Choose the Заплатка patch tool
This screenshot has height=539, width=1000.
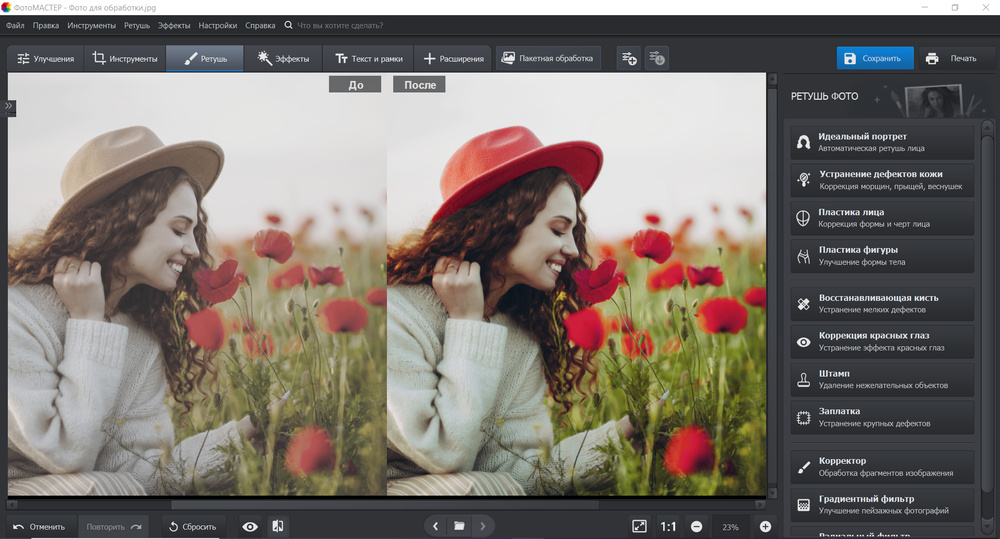pos(881,417)
